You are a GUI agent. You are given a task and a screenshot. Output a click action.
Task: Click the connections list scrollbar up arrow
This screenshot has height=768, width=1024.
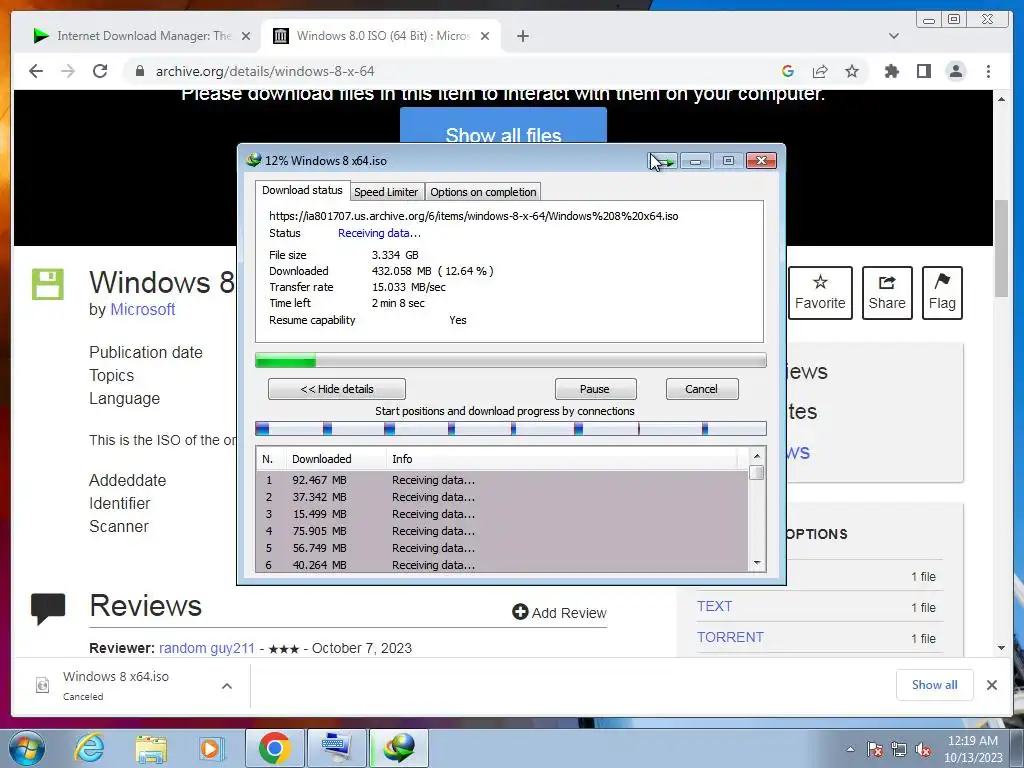pyautogui.click(x=757, y=456)
